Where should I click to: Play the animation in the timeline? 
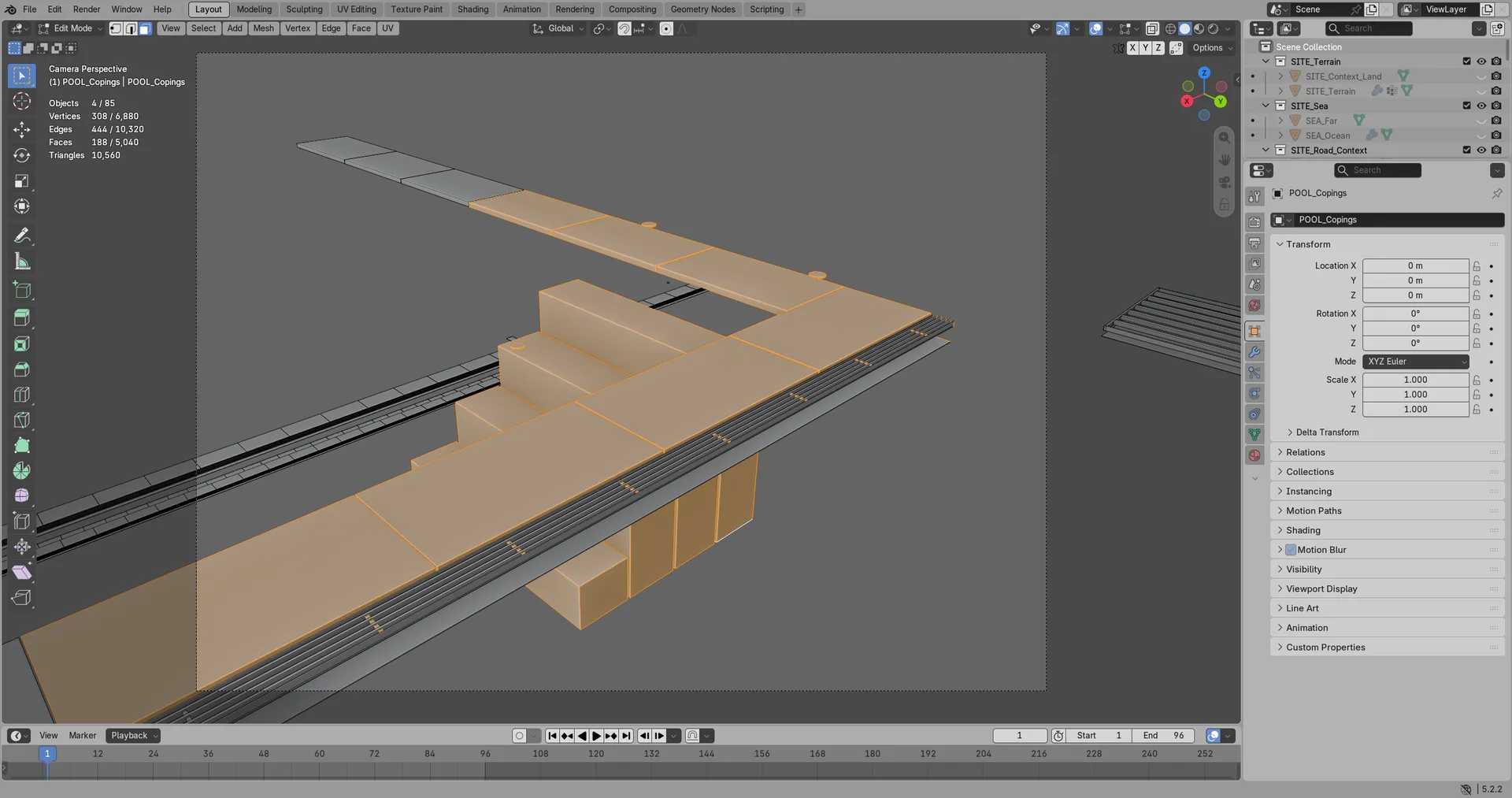(x=596, y=736)
